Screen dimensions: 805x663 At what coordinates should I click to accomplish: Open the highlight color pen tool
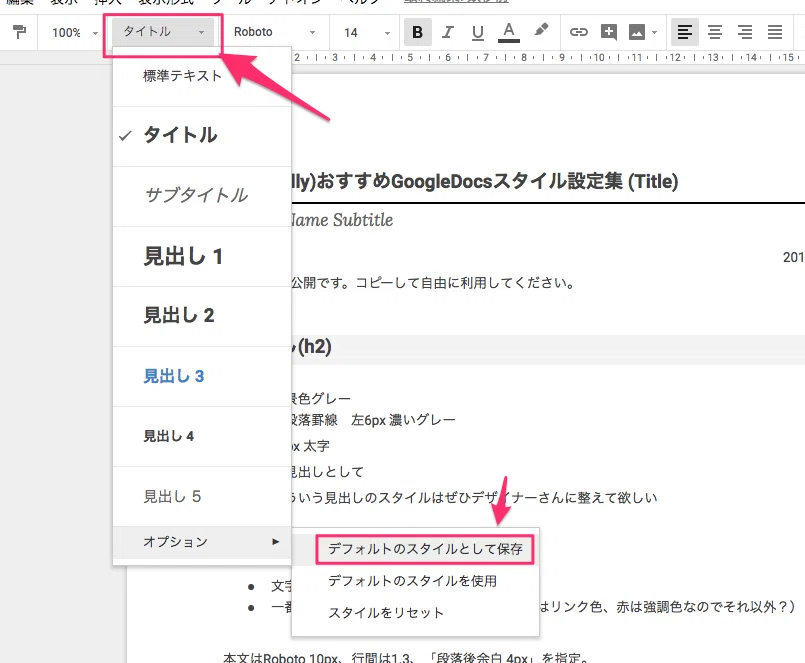coord(541,31)
